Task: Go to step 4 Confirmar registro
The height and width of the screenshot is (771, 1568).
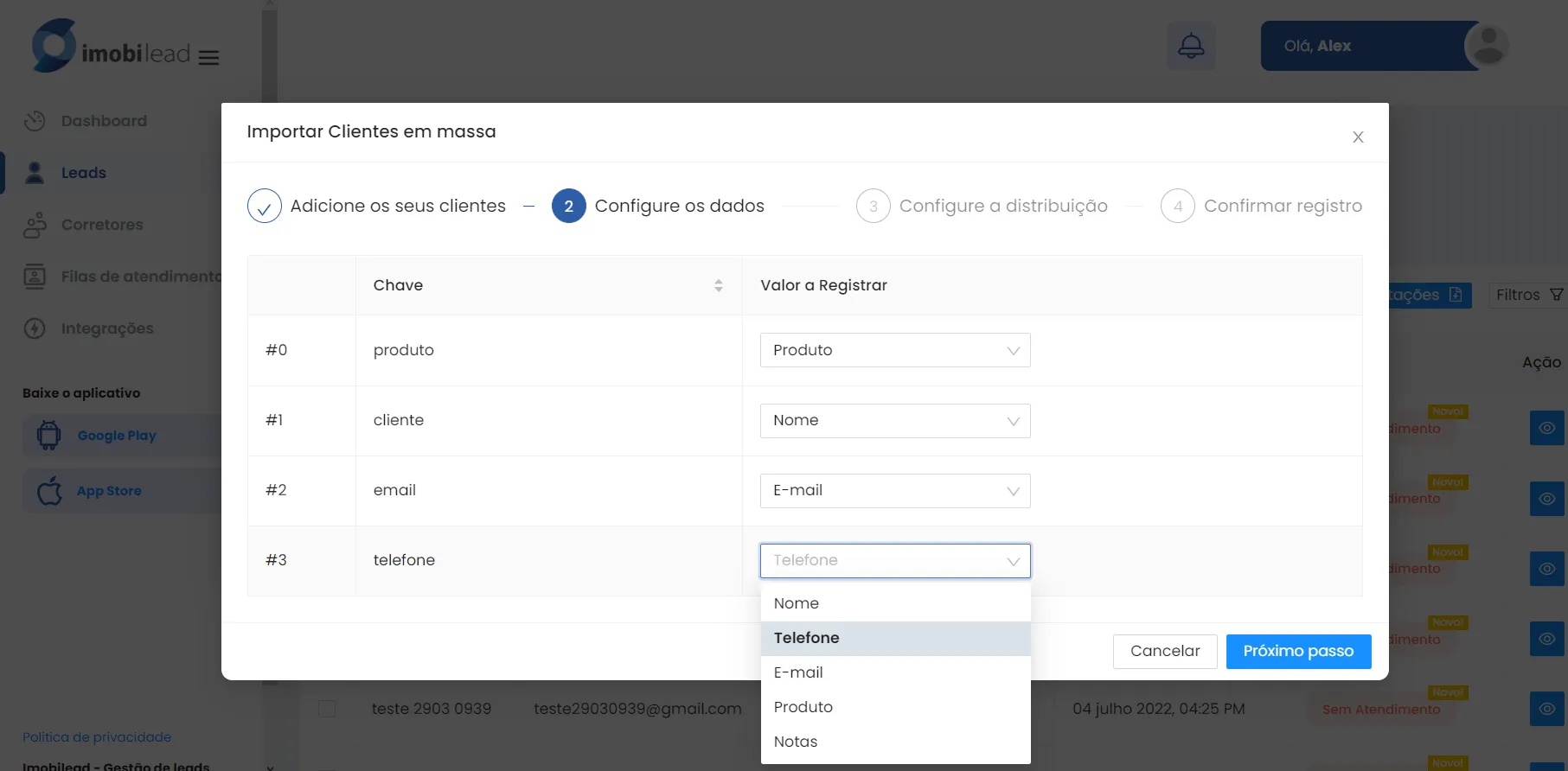Action: point(1261,206)
